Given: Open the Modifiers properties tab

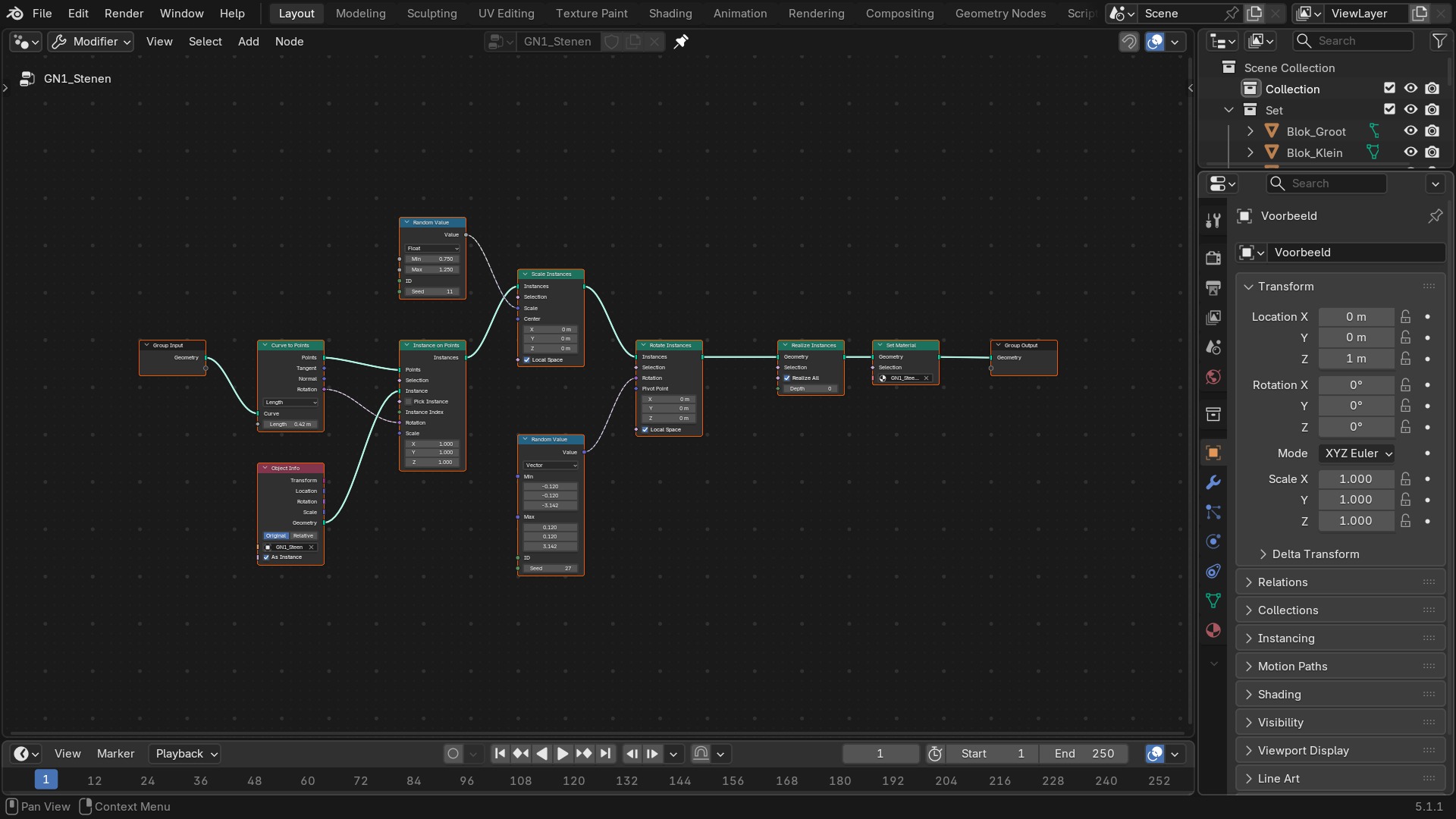Looking at the screenshot, I should coord(1213,482).
